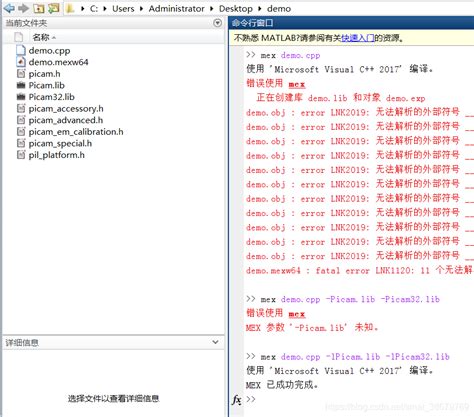The width and height of the screenshot is (474, 417).
Task: Collapse the details panel chevron
Action: 215,342
